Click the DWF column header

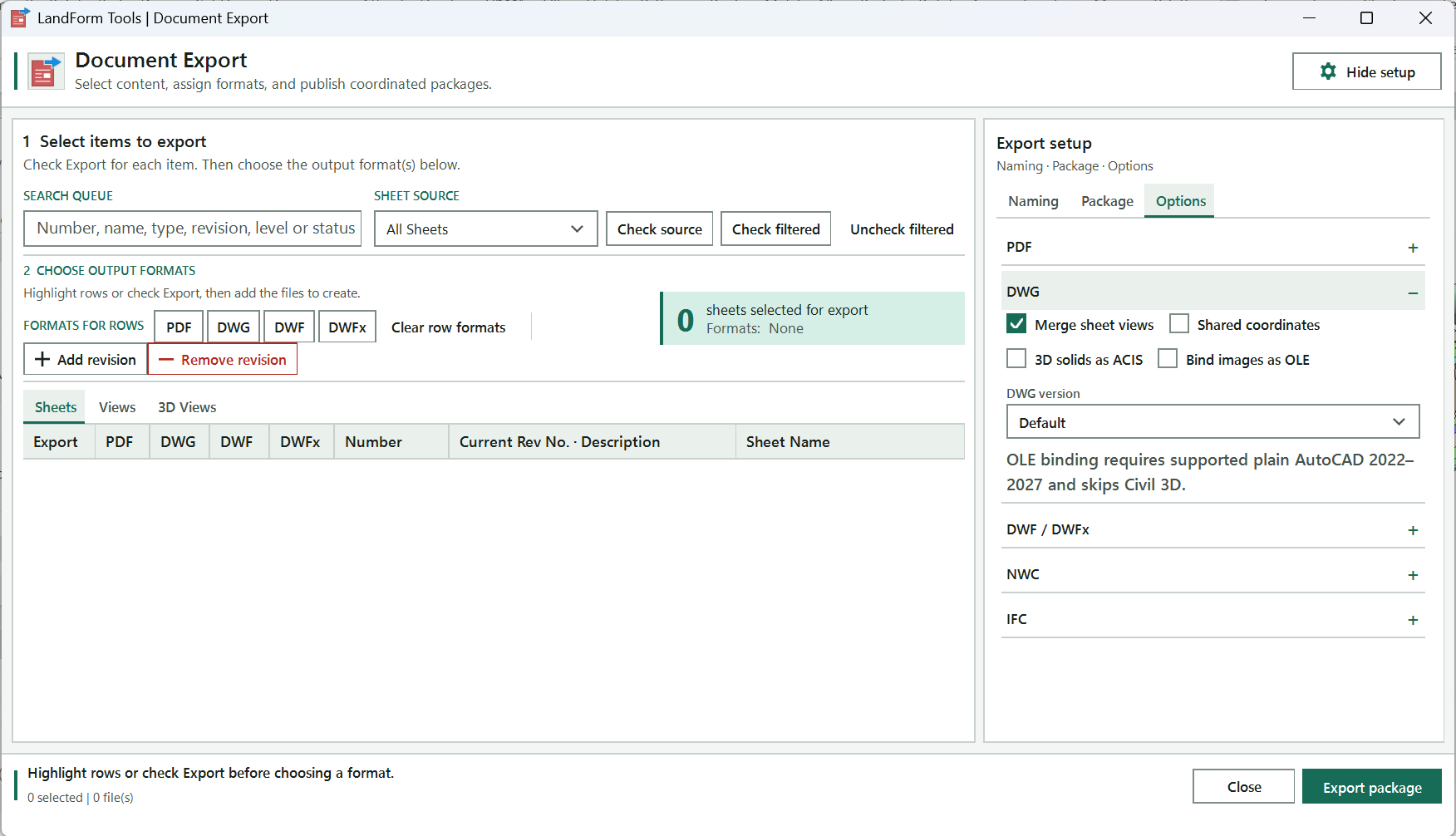click(239, 441)
